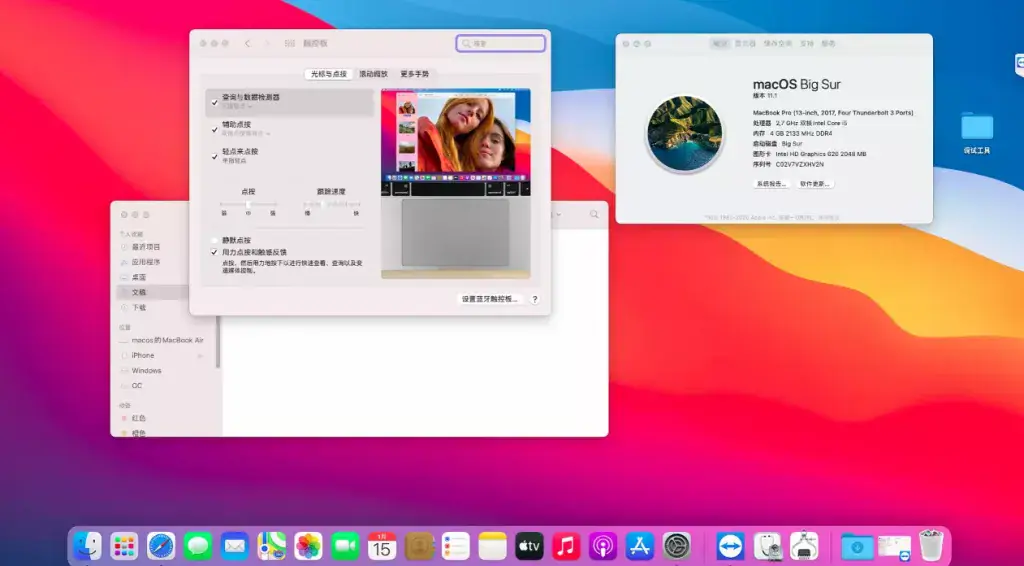This screenshot has width=1024, height=566.
Task: Open Trackpad help question mark button
Action: [x=535, y=299]
